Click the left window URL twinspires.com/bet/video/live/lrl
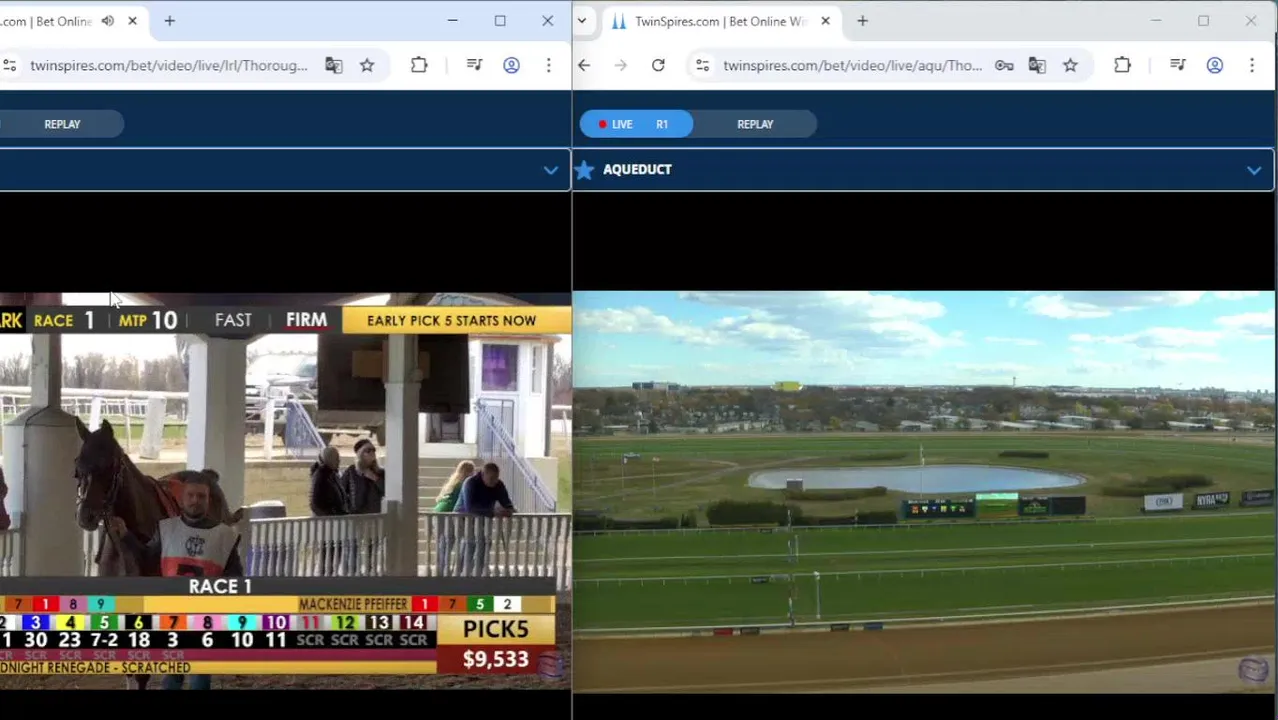Screen dimensions: 1278x720 click(x=168, y=65)
